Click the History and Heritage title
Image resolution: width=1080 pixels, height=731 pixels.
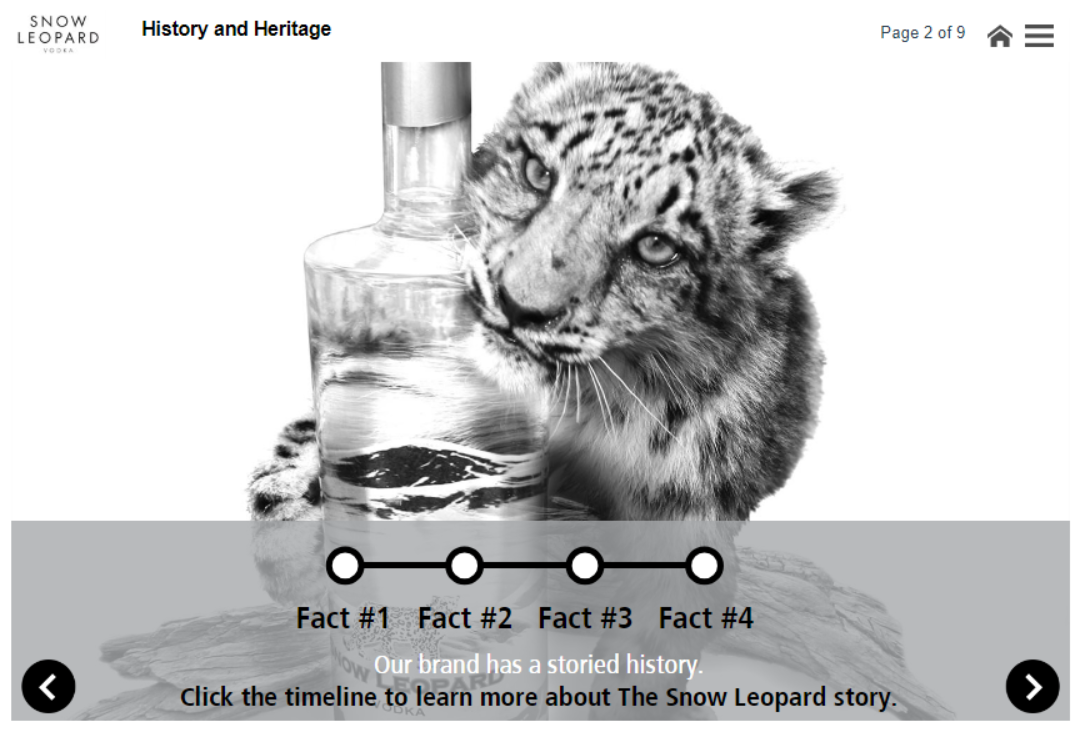[236, 29]
